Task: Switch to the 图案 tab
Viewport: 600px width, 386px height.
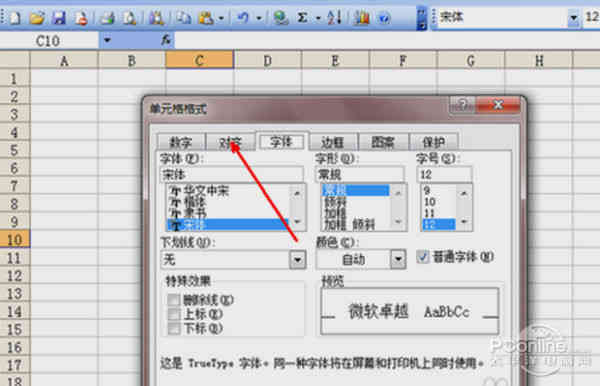Action: (x=383, y=143)
